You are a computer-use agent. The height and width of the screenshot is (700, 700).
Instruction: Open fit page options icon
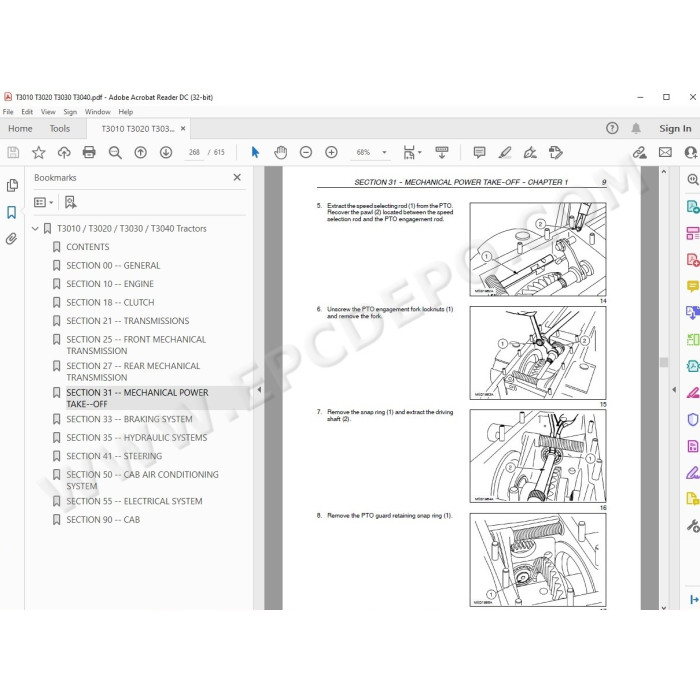point(412,153)
